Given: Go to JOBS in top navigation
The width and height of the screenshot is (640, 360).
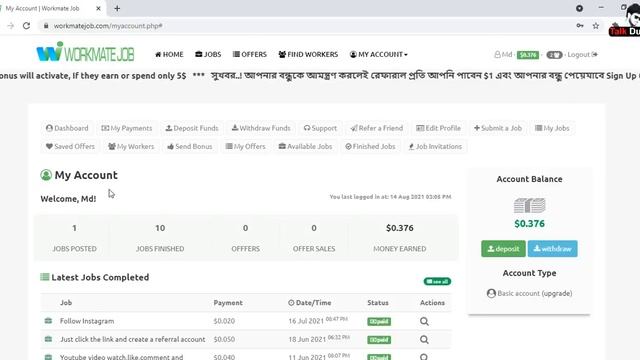Looking at the screenshot, I should [208, 54].
